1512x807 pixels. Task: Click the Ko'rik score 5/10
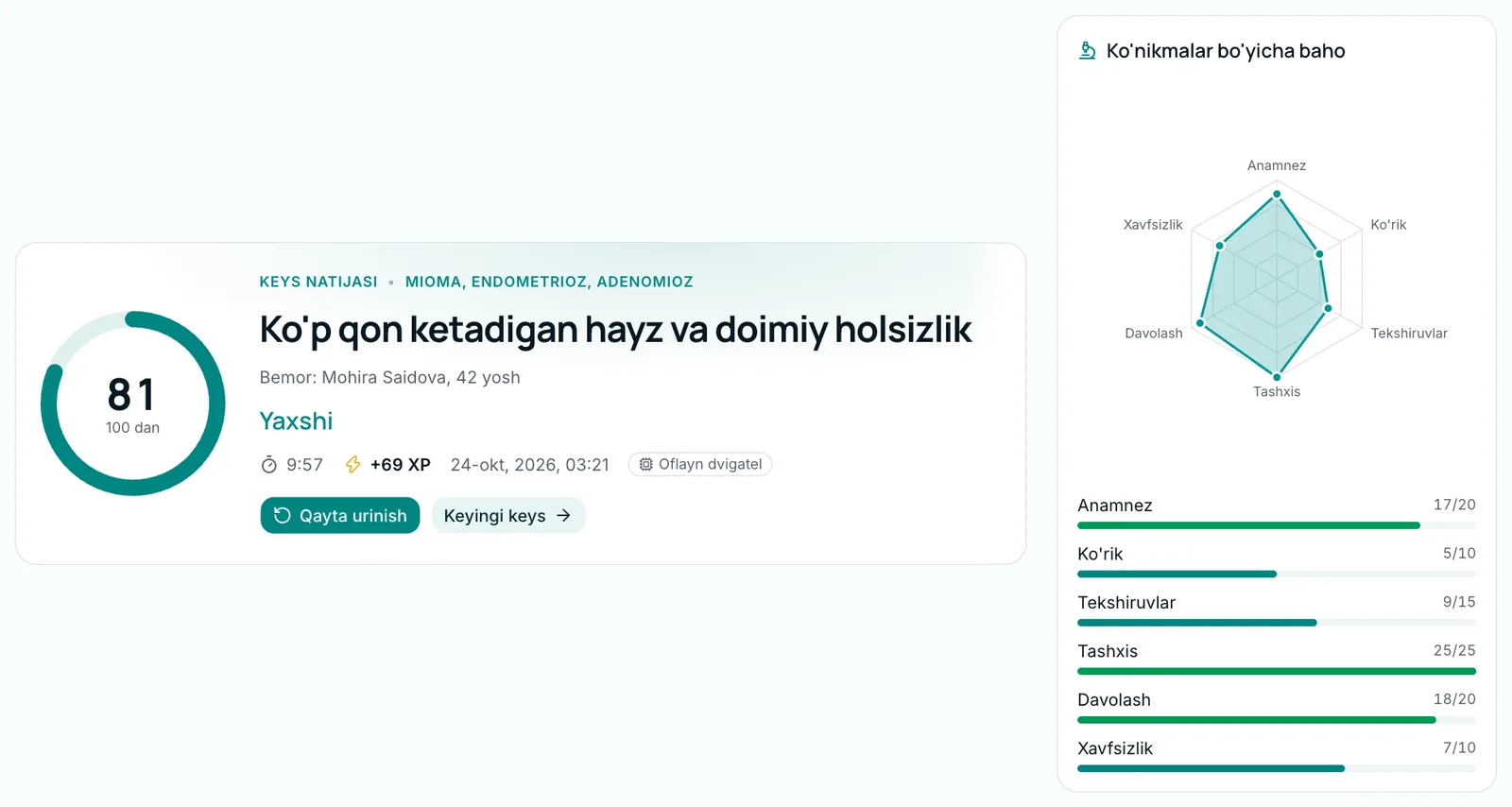[x=1459, y=553]
